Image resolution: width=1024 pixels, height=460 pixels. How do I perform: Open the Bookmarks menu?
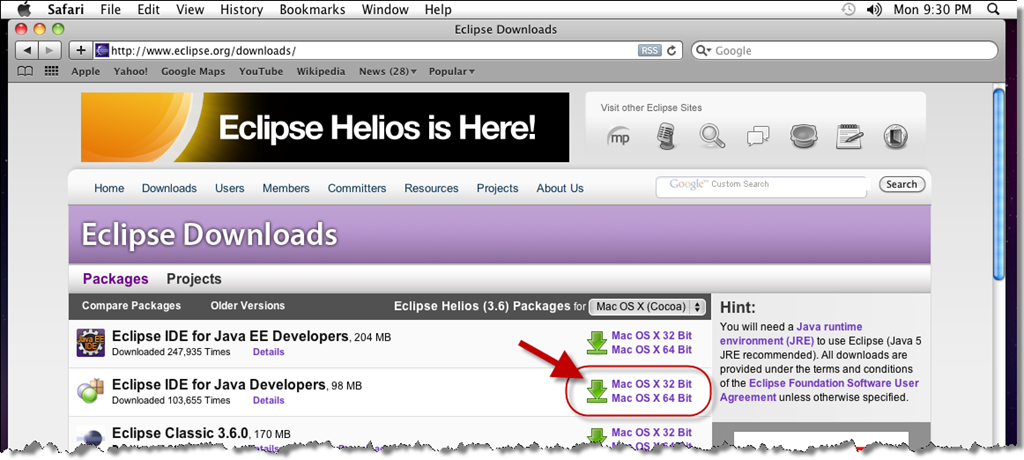[x=312, y=9]
